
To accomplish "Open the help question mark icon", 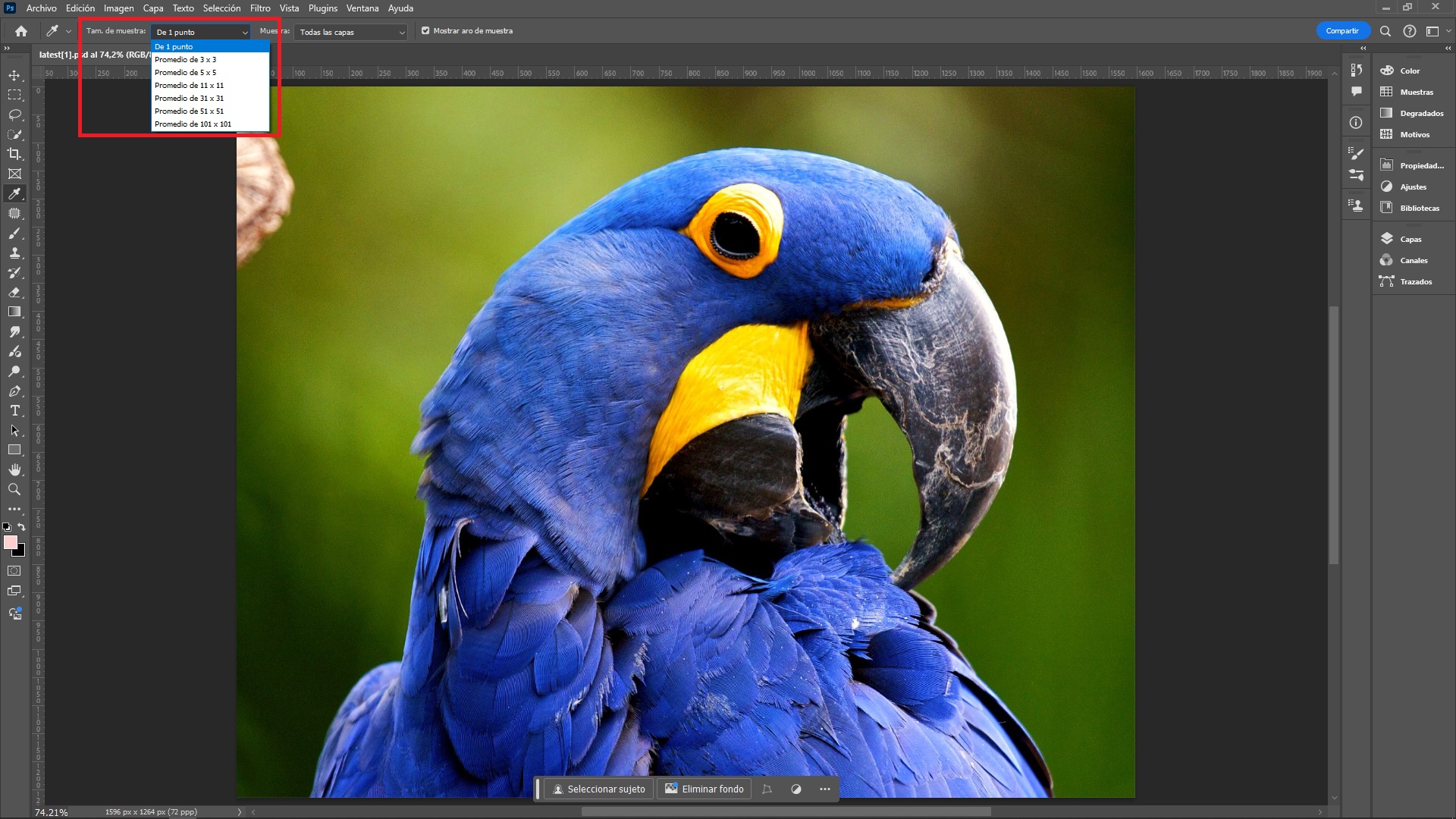I will pos(1410,31).
